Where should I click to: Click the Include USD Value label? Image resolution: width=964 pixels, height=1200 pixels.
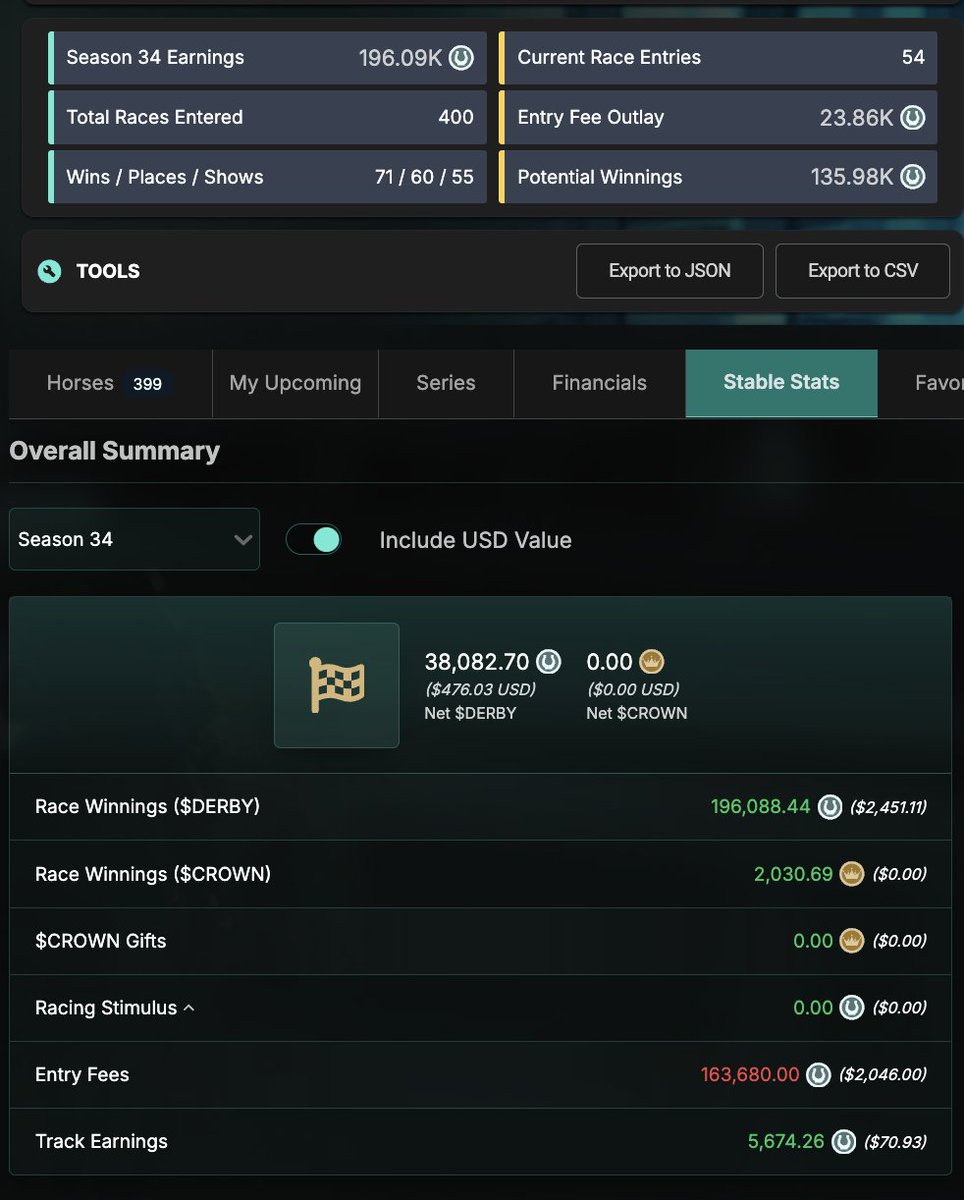click(476, 540)
